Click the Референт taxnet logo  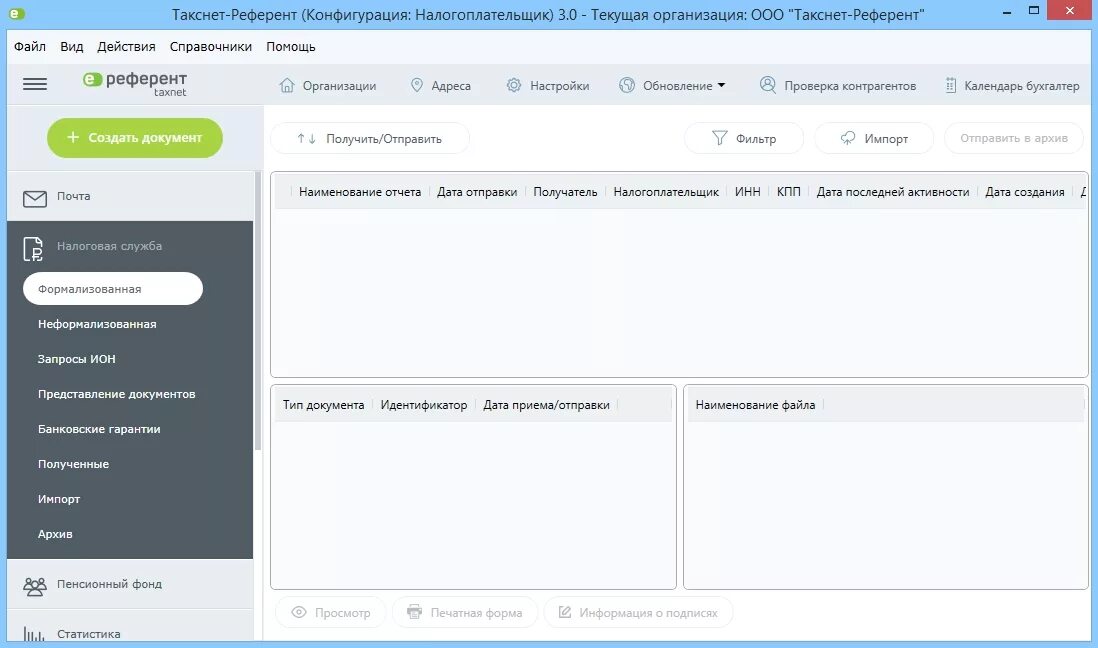[134, 83]
